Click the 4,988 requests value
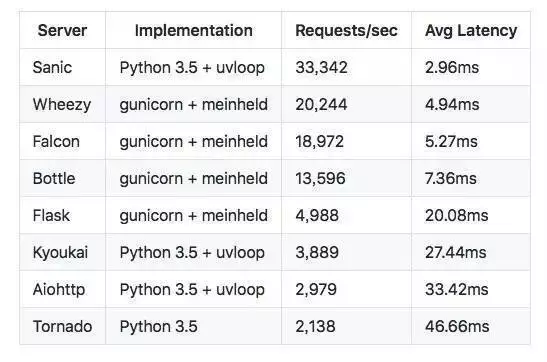This screenshot has width=547, height=362. 317,216
